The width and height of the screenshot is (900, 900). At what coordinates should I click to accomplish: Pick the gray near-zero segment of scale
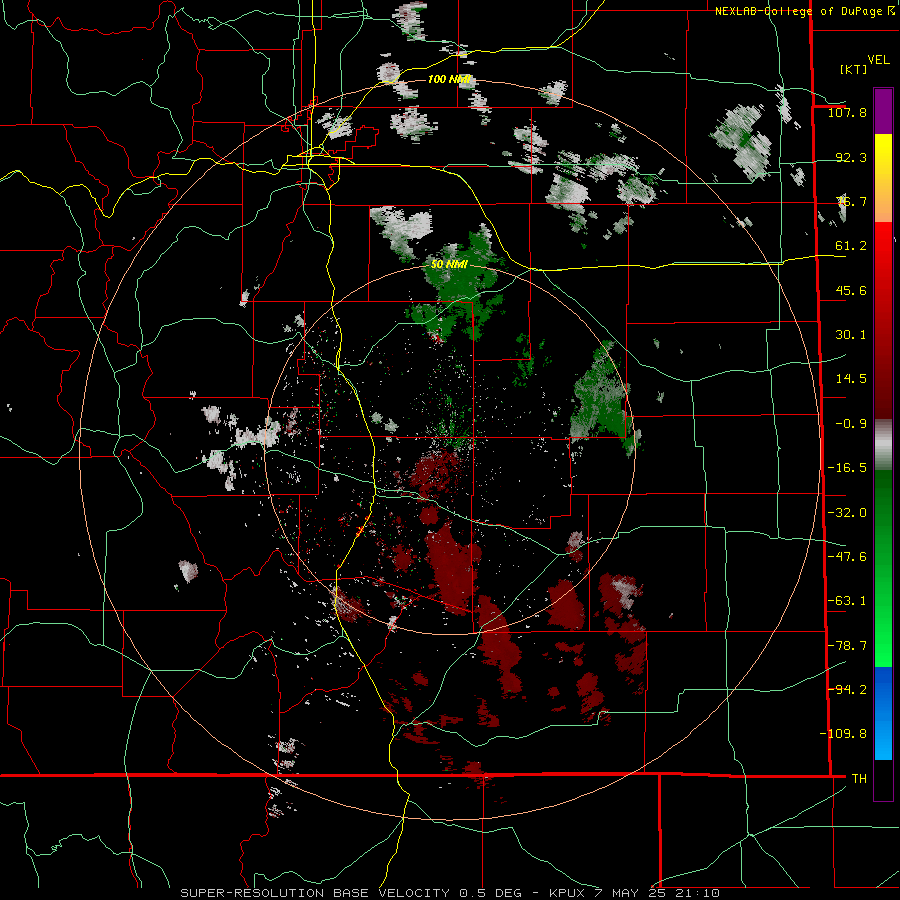883,445
